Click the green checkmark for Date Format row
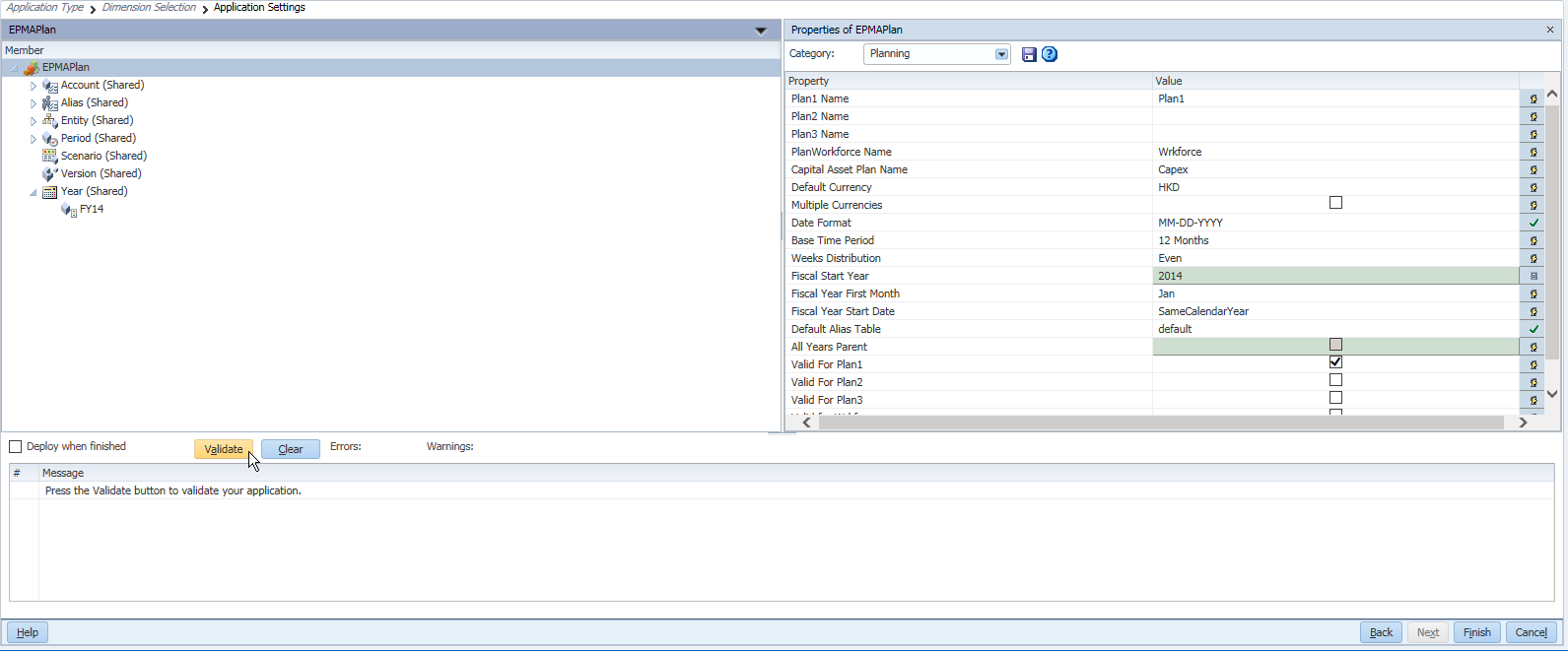This screenshot has height=651, width=1568. click(x=1534, y=224)
